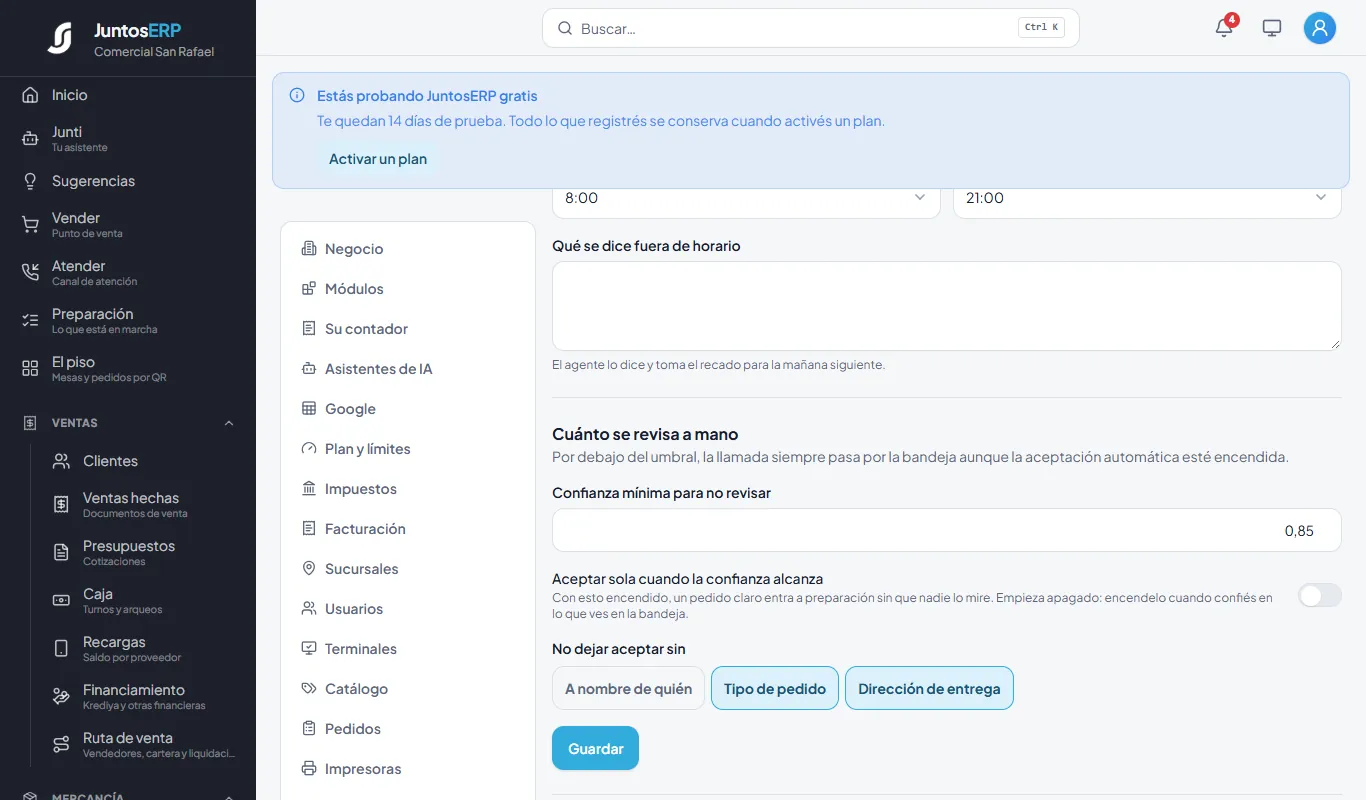Image resolution: width=1366 pixels, height=800 pixels.
Task: Open the user profile avatar
Action: point(1320,28)
